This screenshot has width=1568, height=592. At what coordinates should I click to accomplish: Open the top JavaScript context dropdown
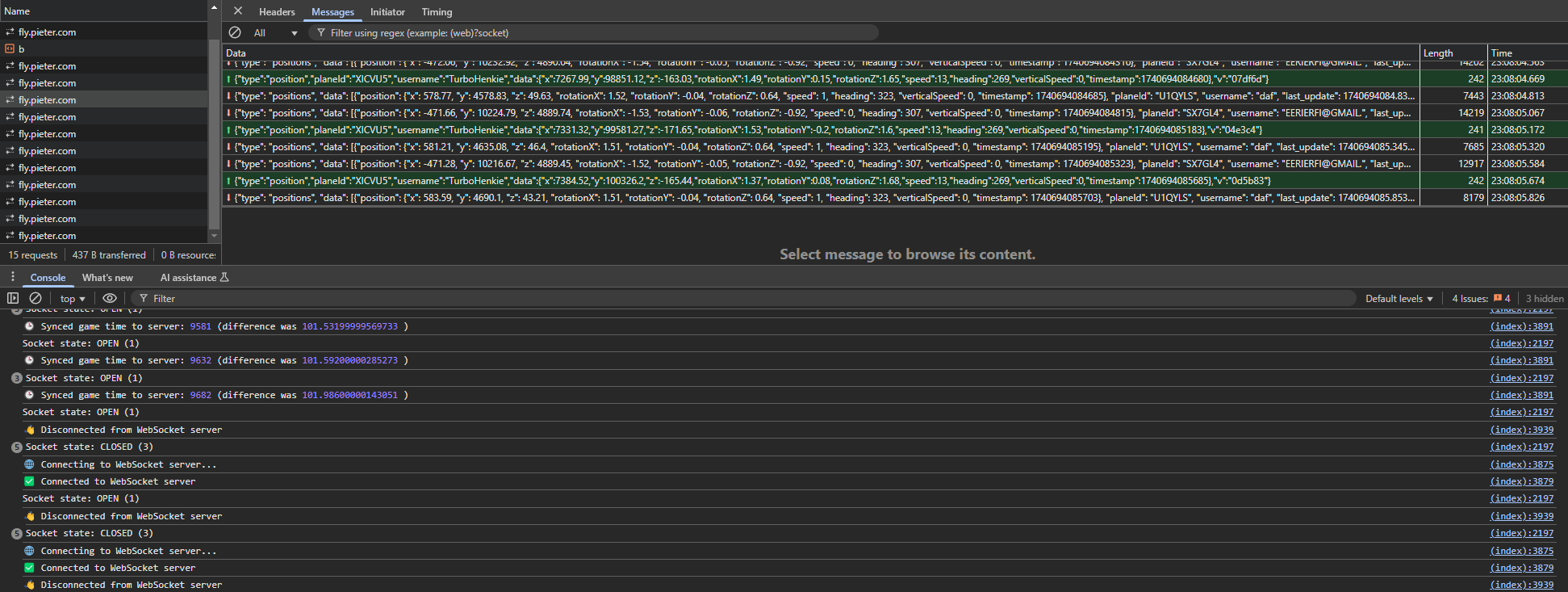pyautogui.click(x=73, y=299)
